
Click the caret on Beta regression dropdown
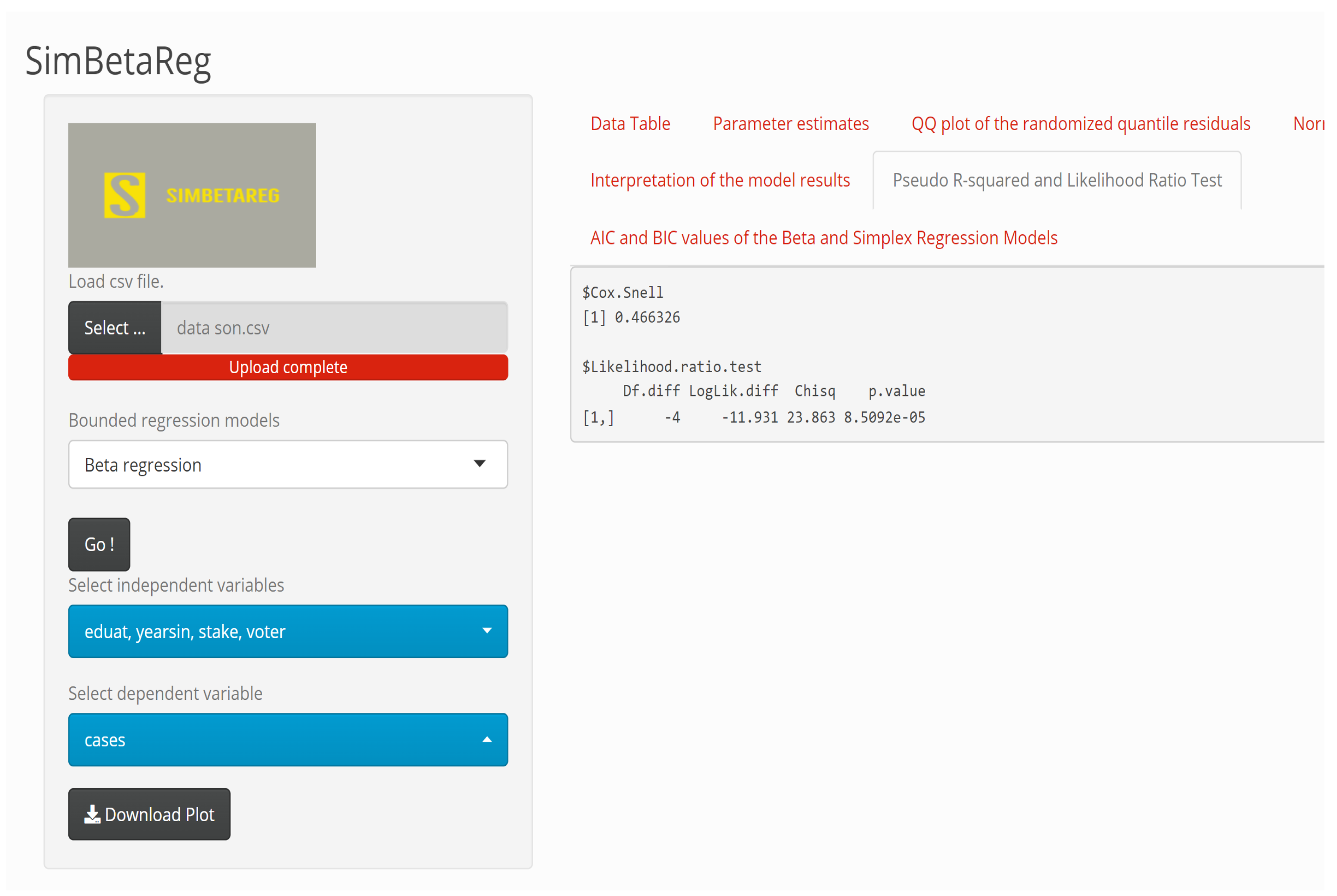(480, 463)
